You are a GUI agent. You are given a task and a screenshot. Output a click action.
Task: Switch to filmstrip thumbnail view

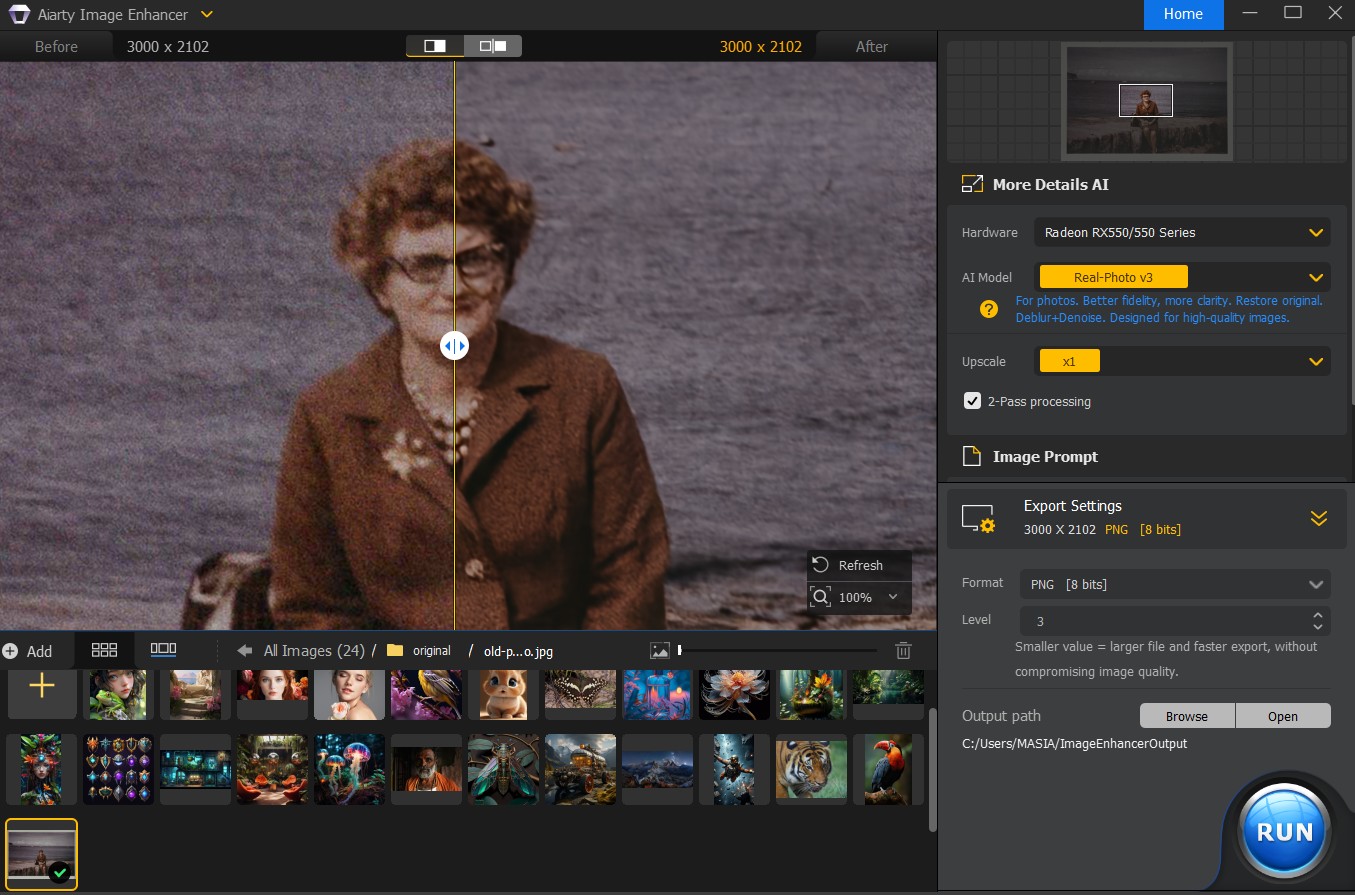tap(163, 650)
